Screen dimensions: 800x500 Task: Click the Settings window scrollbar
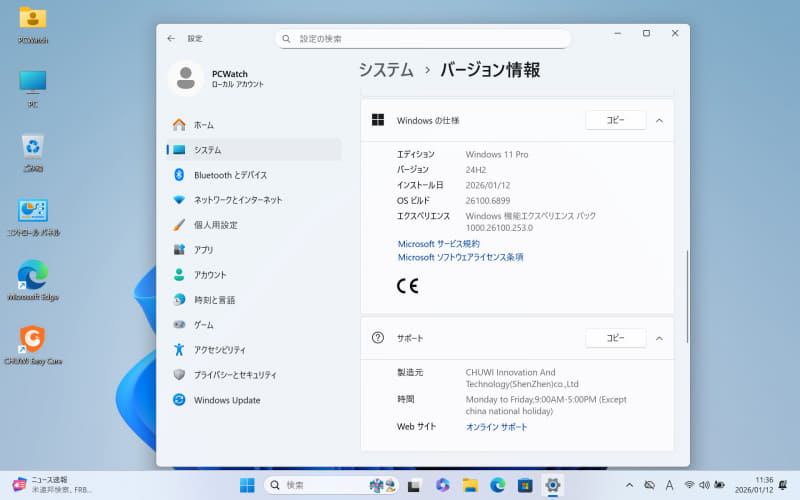tap(687, 296)
